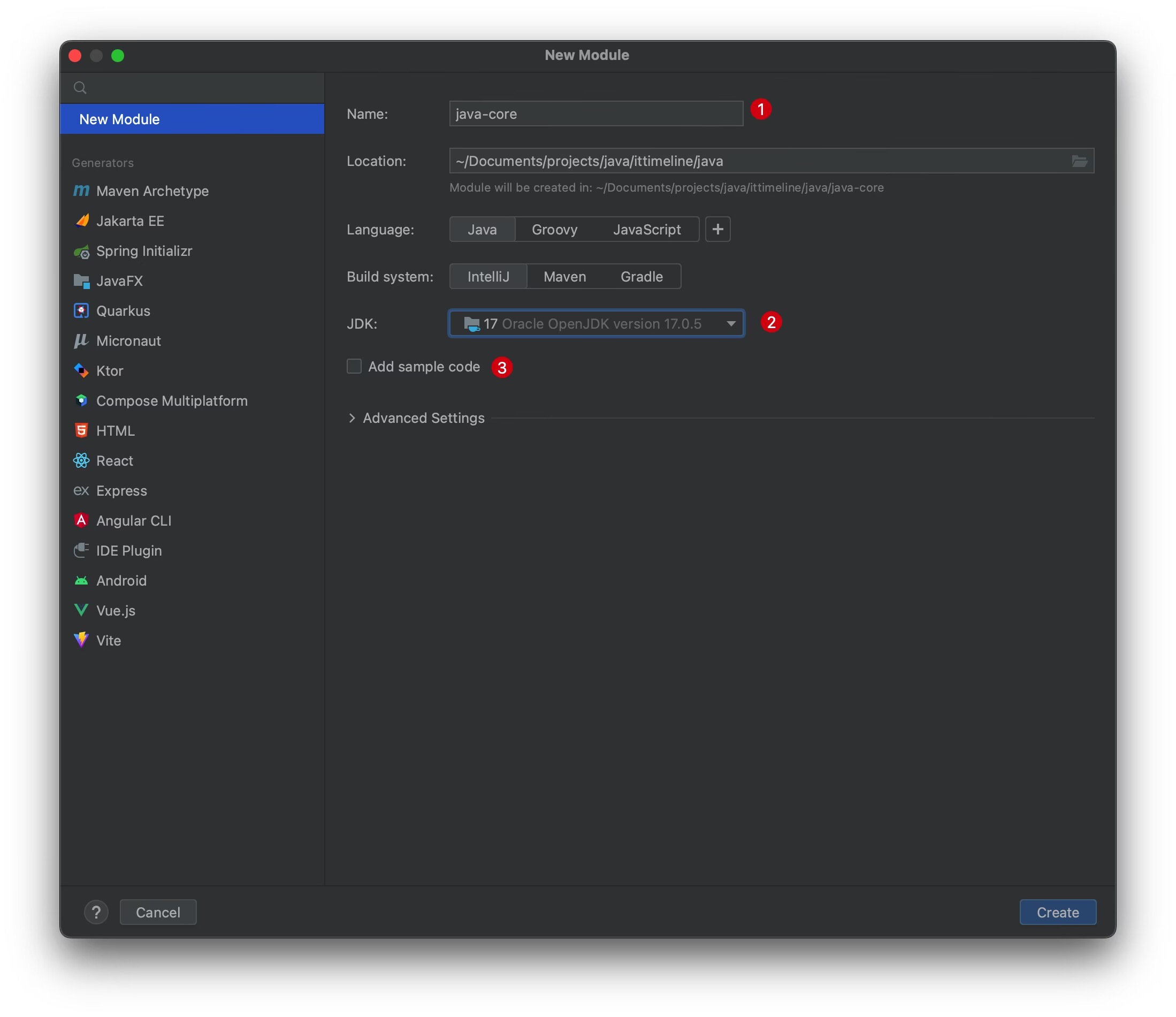The image size is (1176, 1017).
Task: Select the Micronaut mu icon
Action: [x=81, y=341]
